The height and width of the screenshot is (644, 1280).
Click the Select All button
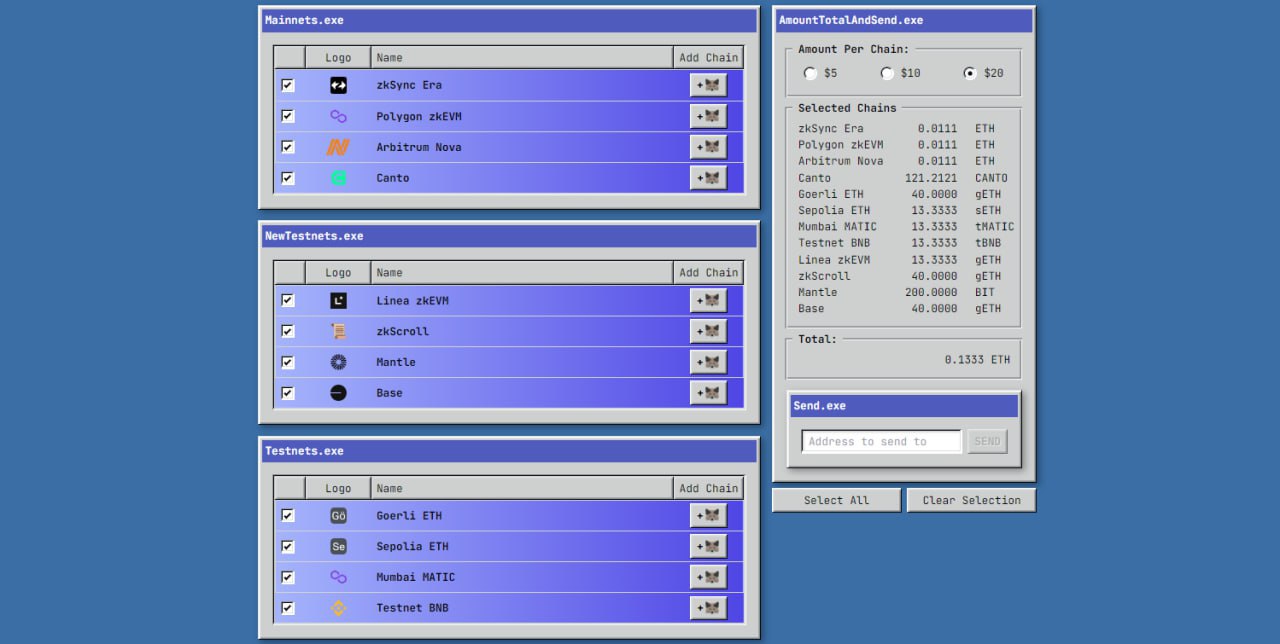pyautogui.click(x=836, y=500)
